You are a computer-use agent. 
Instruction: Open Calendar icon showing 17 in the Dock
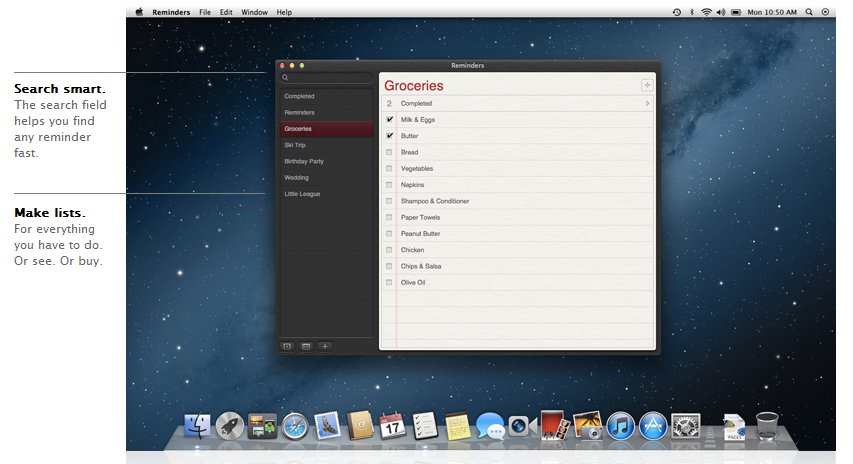click(392, 426)
